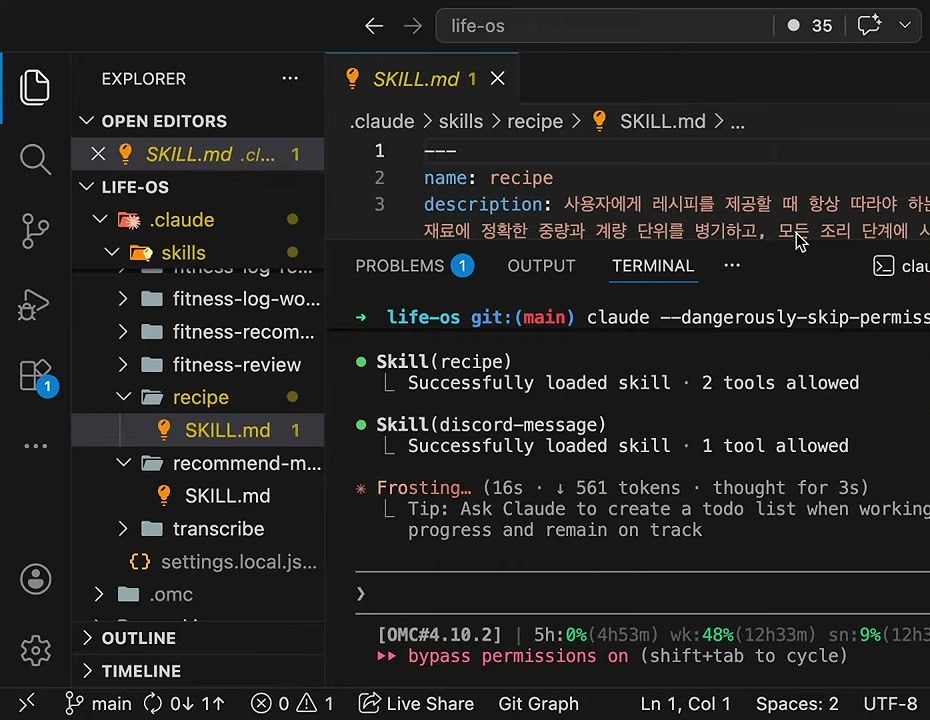This screenshot has width=930, height=720.
Task: Go forward with the navigation arrow
Action: pyautogui.click(x=413, y=26)
